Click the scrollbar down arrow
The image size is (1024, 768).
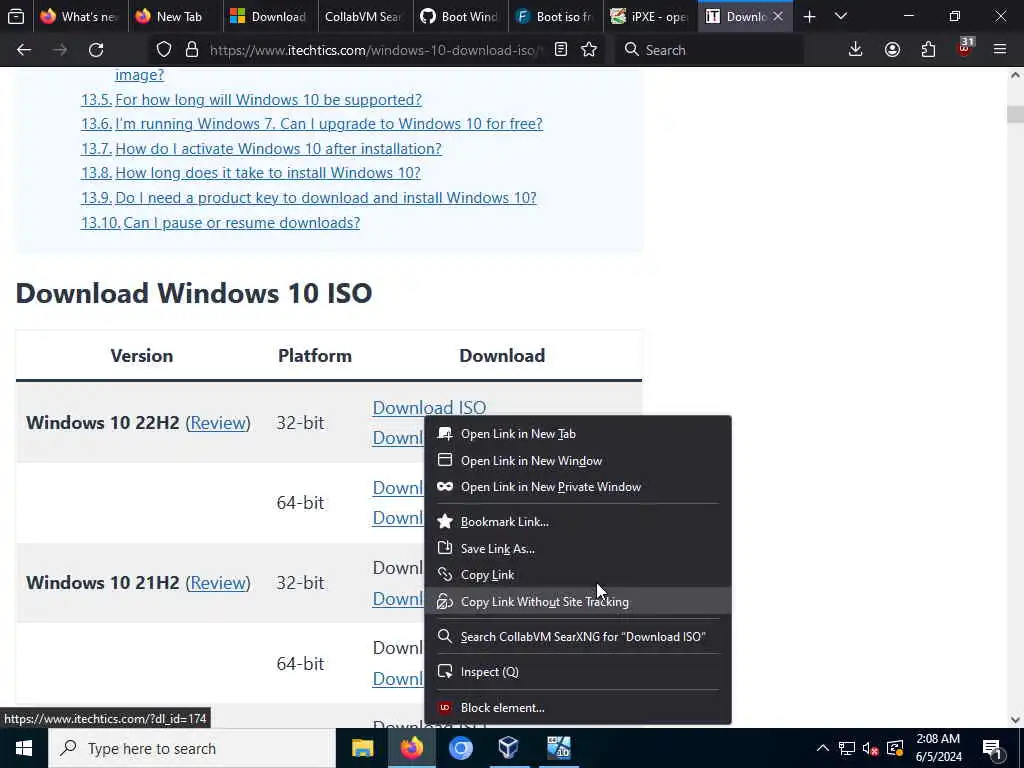[1015, 720]
